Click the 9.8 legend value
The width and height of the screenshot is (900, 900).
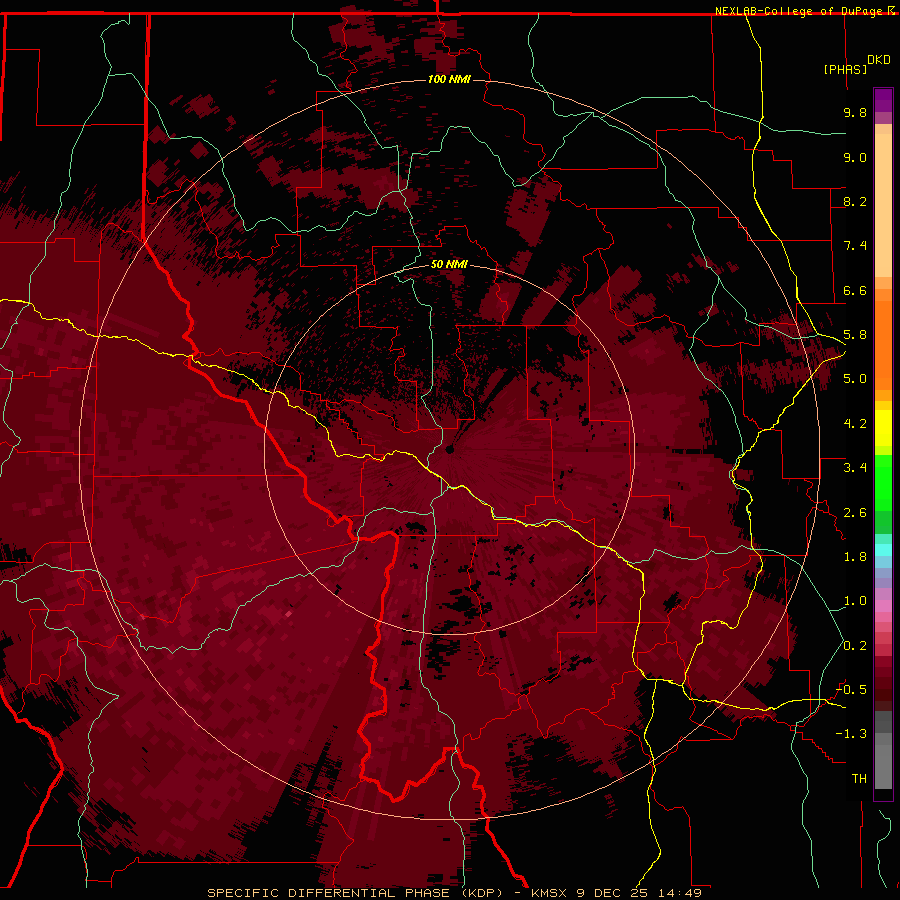(855, 112)
